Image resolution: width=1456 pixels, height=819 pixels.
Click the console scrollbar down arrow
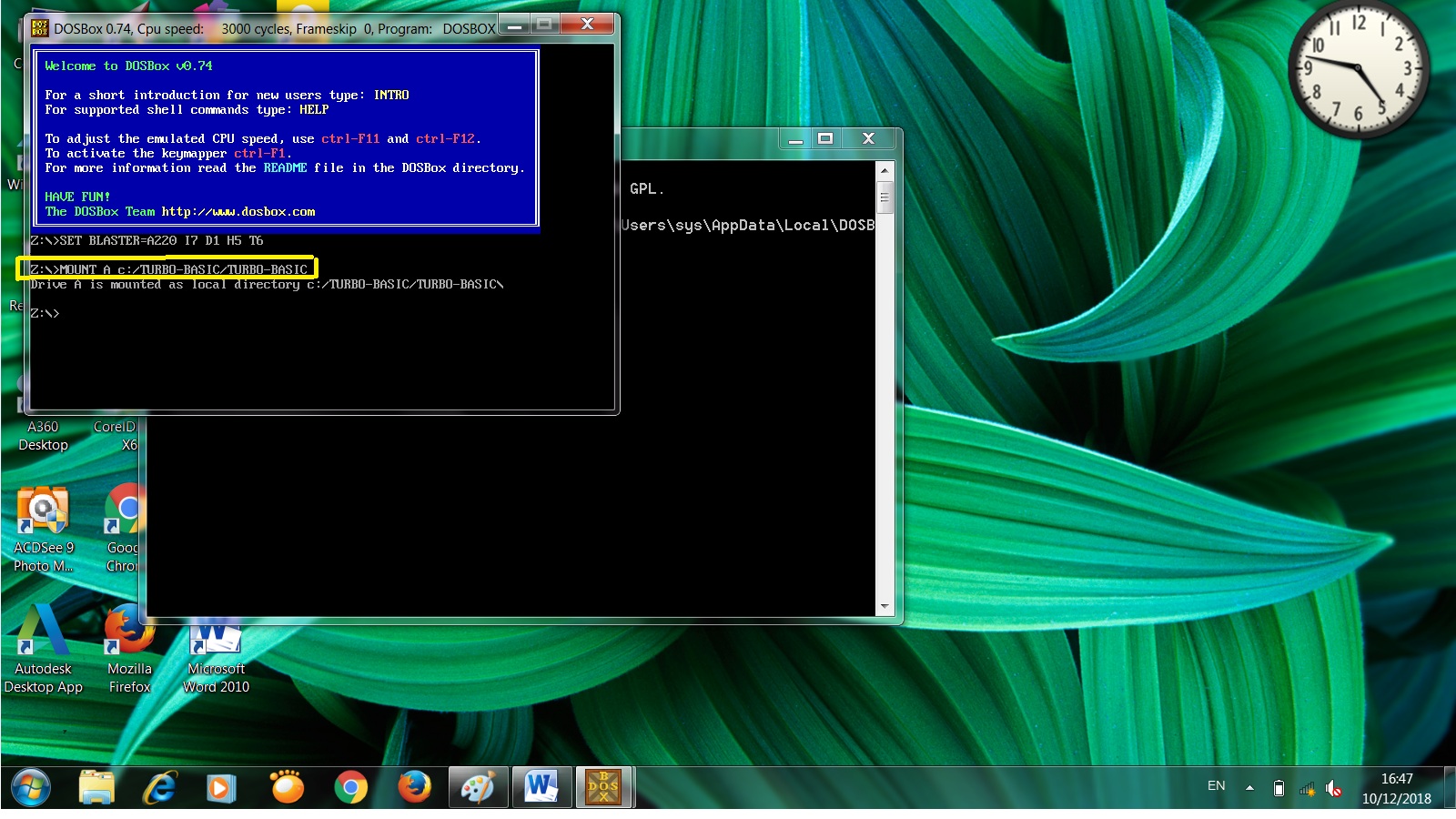[885, 607]
